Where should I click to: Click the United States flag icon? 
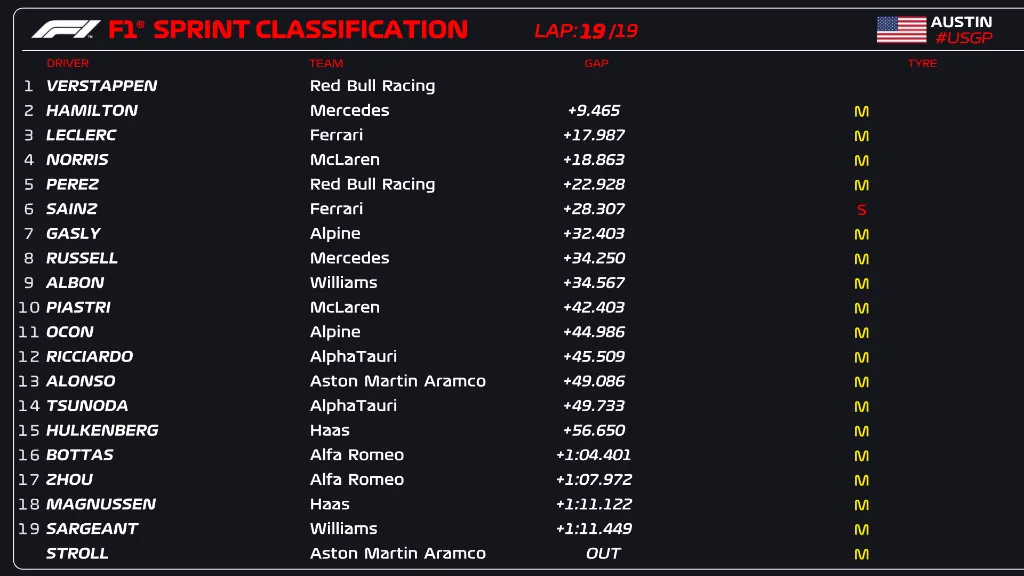pyautogui.click(x=901, y=30)
